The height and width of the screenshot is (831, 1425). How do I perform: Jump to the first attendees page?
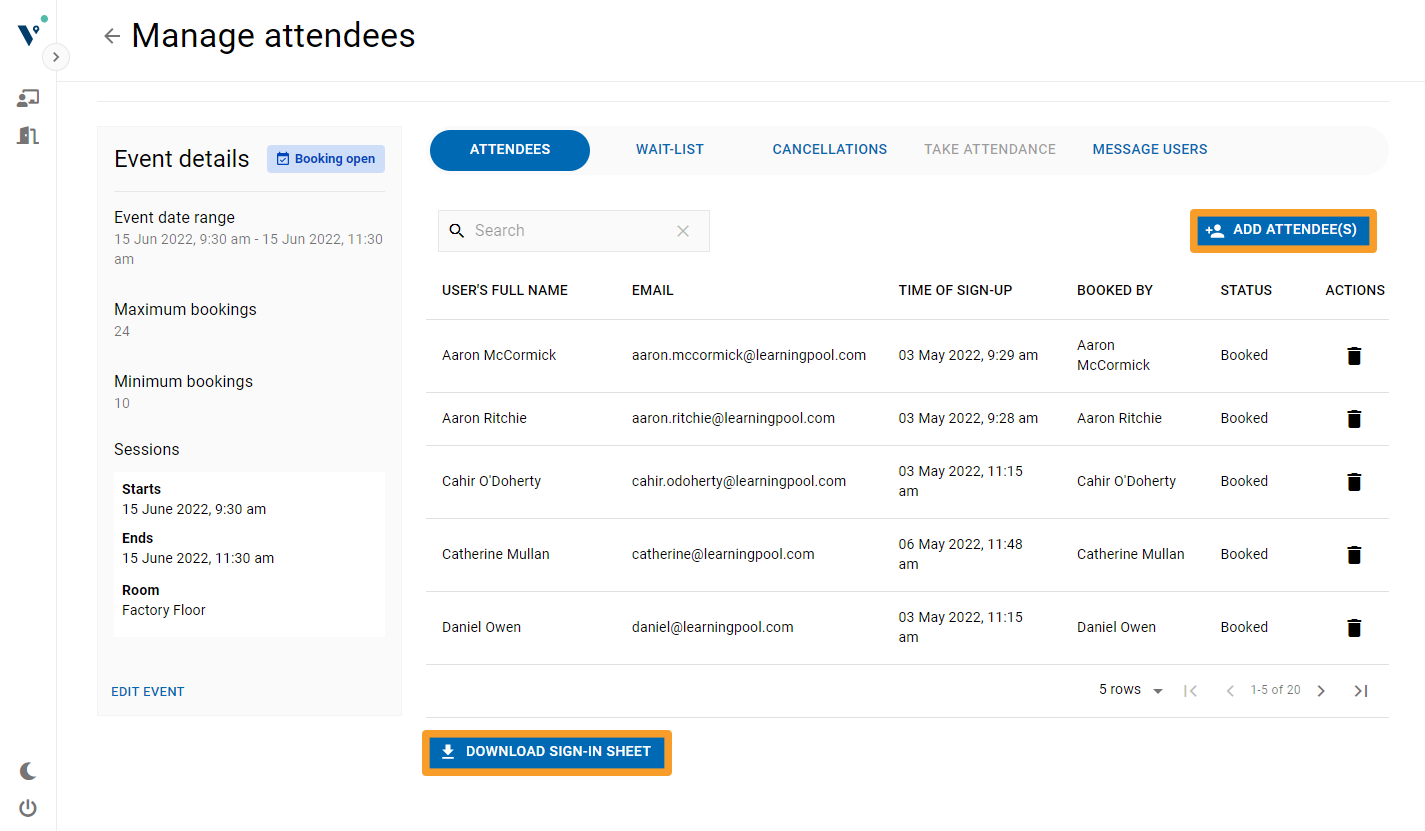1190,690
